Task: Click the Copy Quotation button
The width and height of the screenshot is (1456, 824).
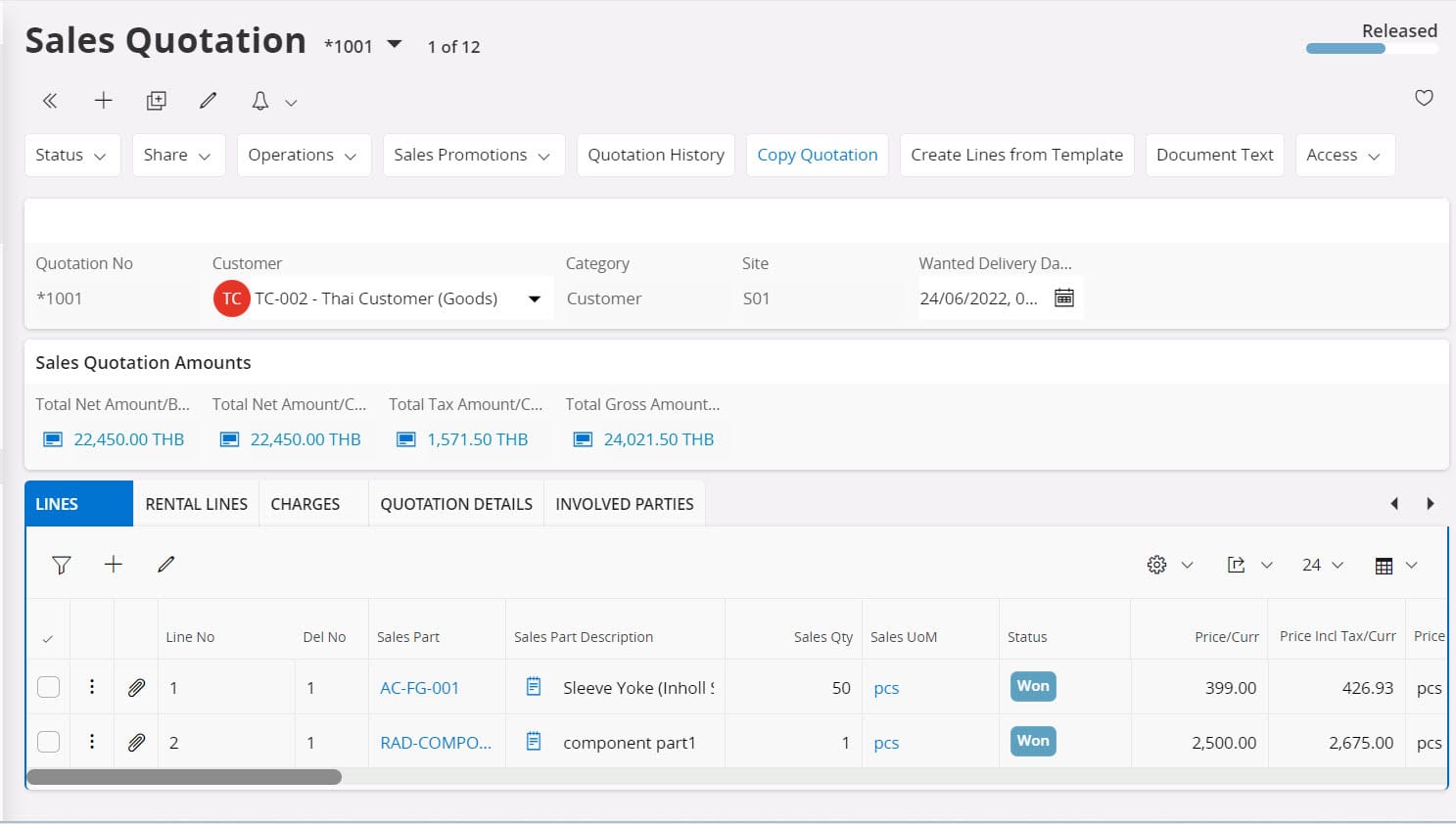Action: click(817, 156)
